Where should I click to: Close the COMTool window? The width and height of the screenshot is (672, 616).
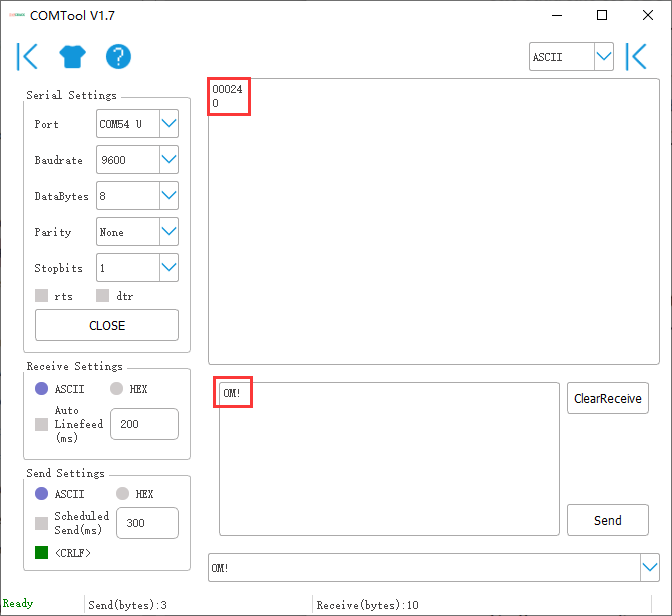click(x=648, y=15)
